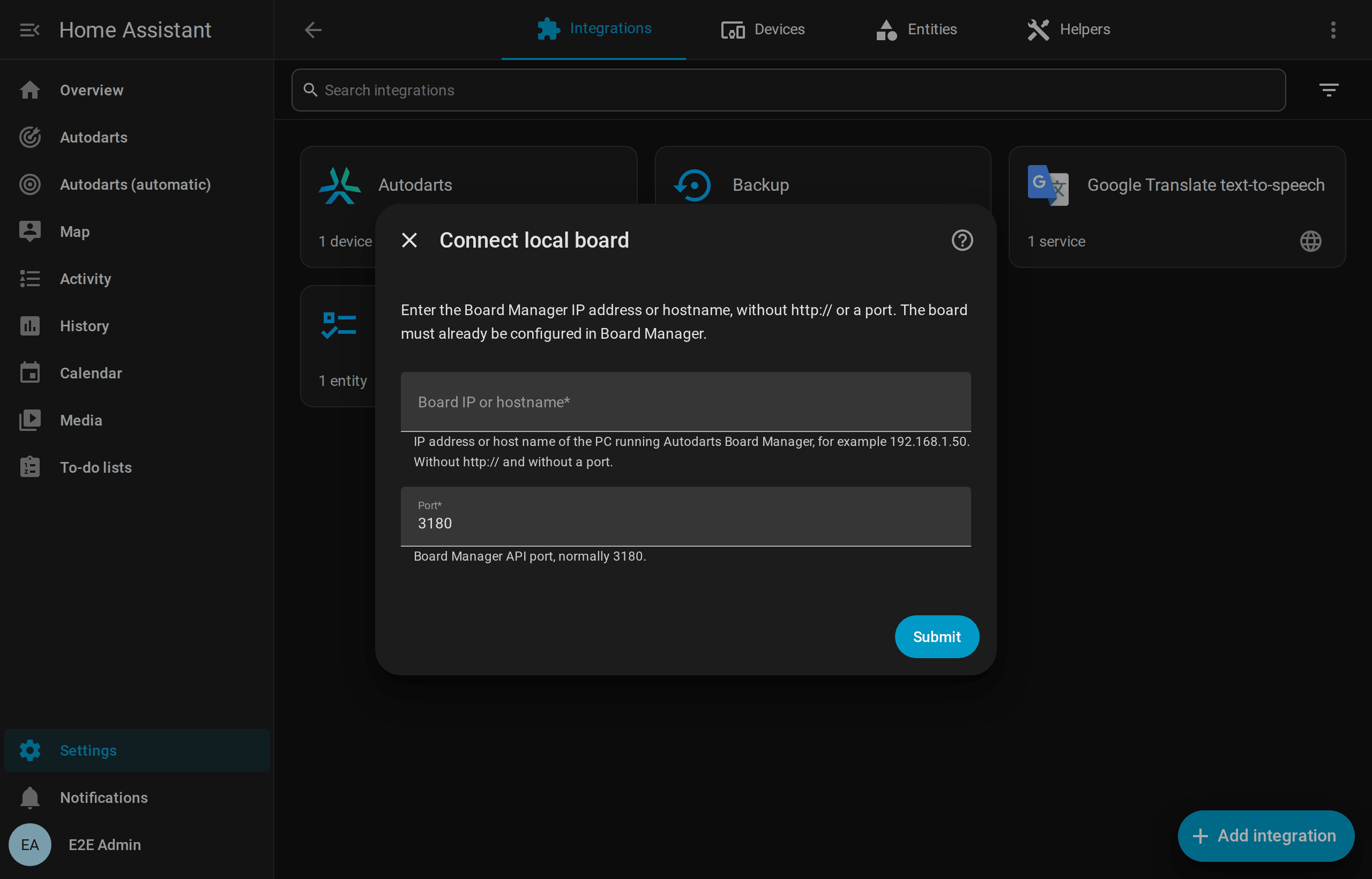The width and height of the screenshot is (1372, 879).
Task: Collapse the sidebar menu icon
Action: tap(29, 29)
